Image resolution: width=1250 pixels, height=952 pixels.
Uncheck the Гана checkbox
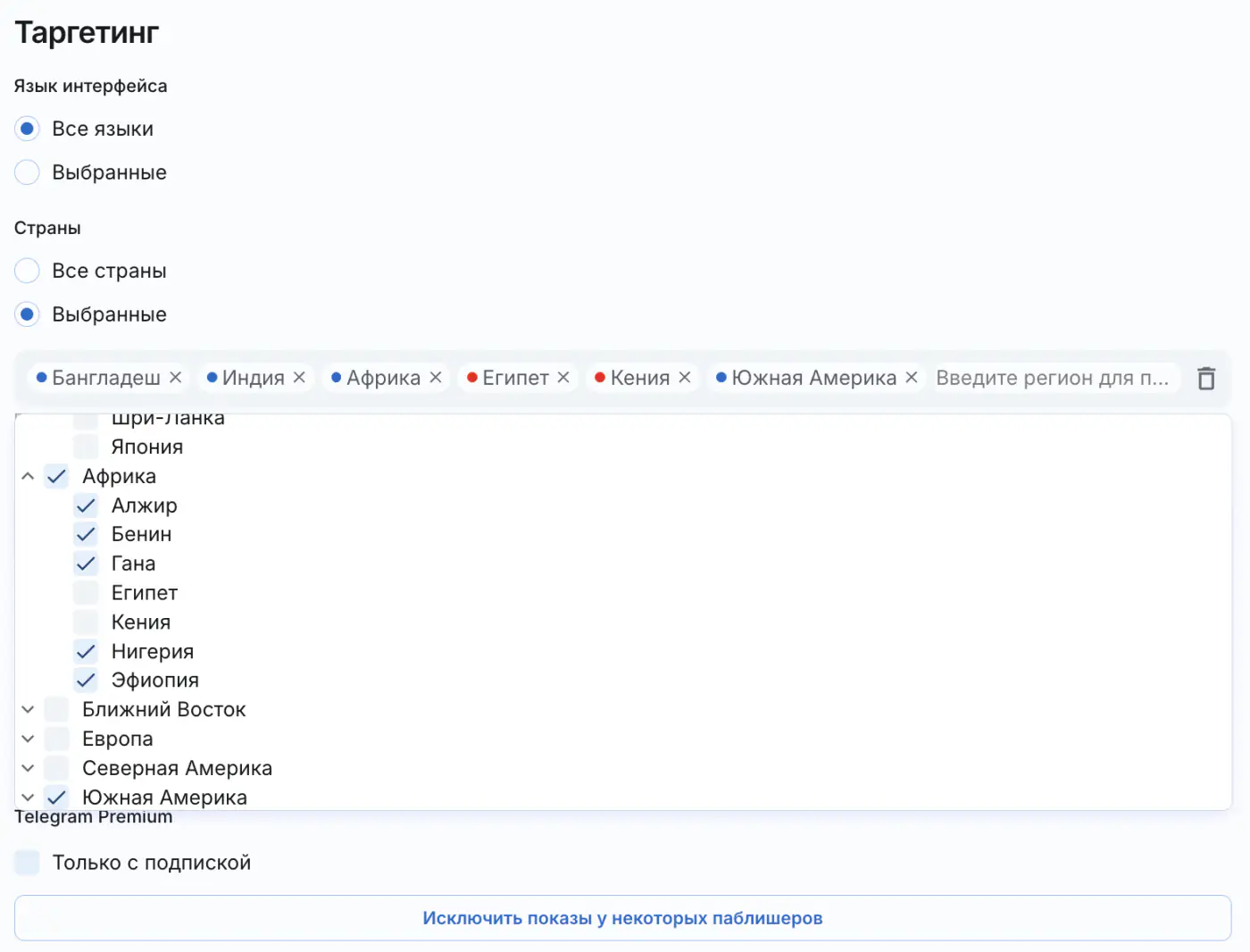[x=86, y=564]
